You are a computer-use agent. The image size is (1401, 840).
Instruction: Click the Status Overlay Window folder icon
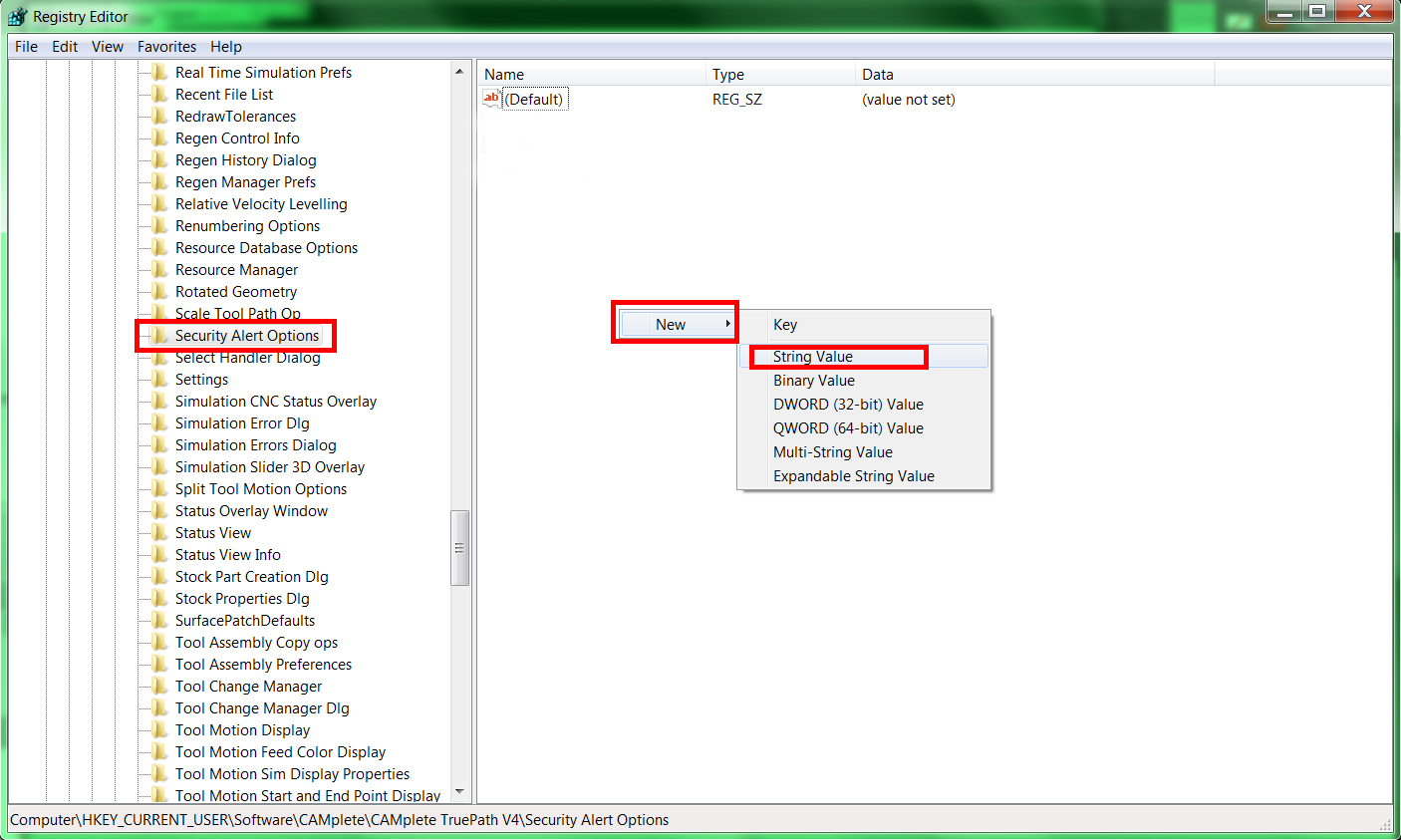click(x=159, y=510)
